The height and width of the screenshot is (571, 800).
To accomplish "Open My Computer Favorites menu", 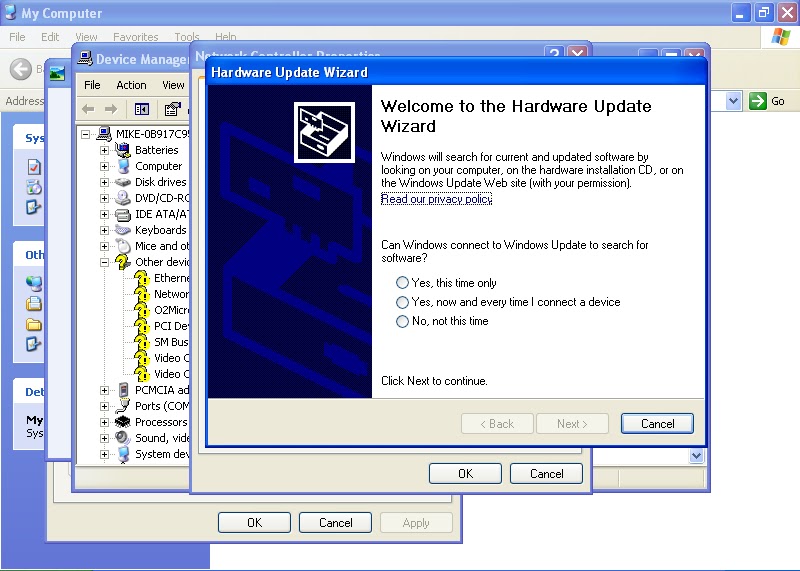I will tap(136, 37).
